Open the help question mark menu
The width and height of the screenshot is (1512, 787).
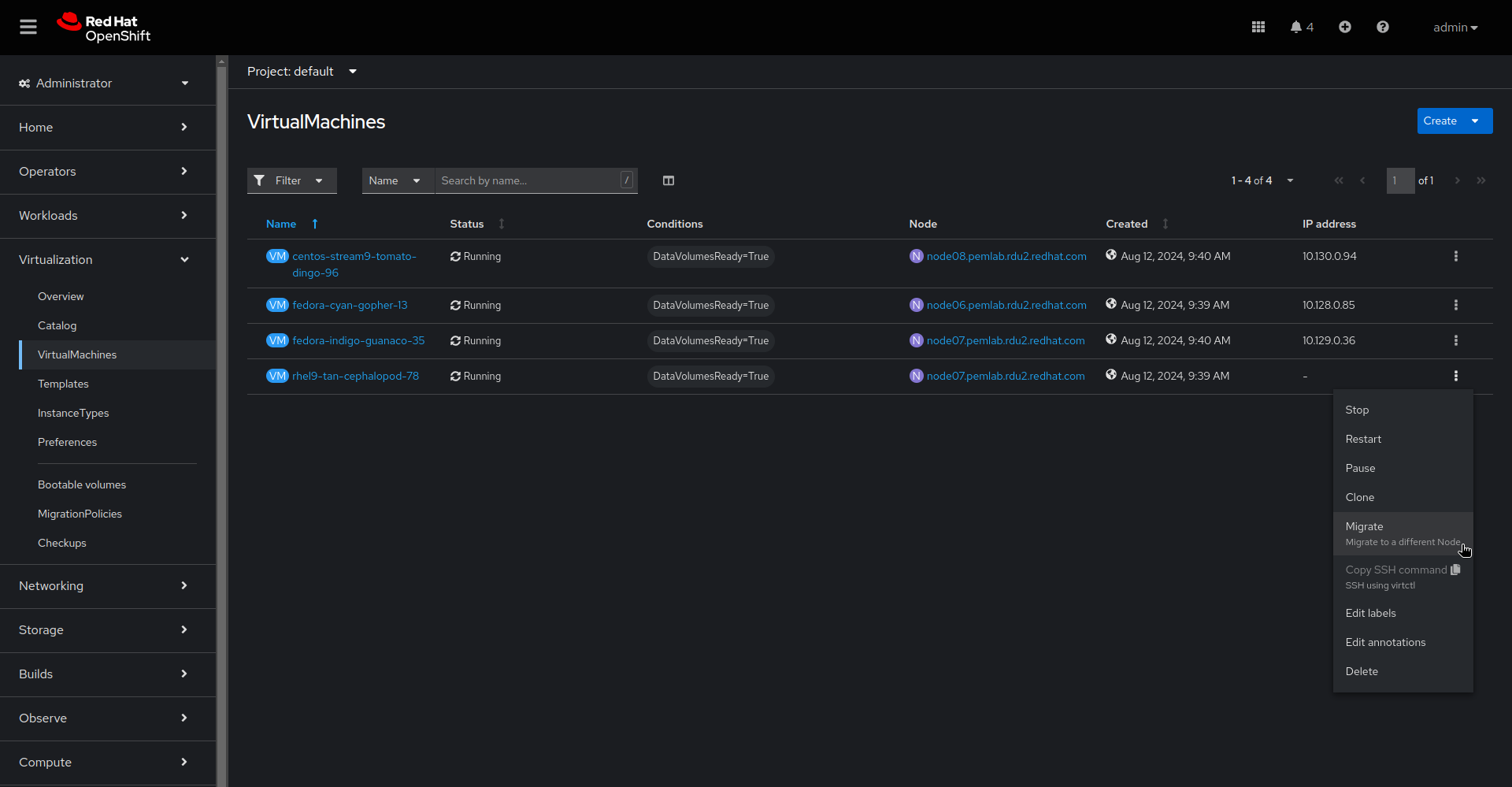pos(1383,27)
